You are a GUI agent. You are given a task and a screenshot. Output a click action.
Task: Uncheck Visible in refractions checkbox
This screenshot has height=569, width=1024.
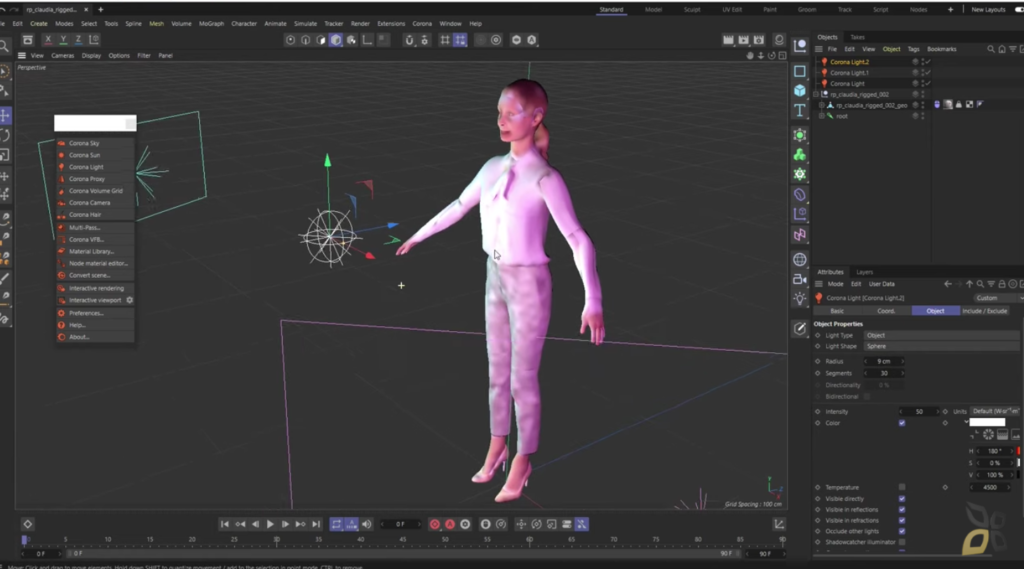[x=902, y=521]
